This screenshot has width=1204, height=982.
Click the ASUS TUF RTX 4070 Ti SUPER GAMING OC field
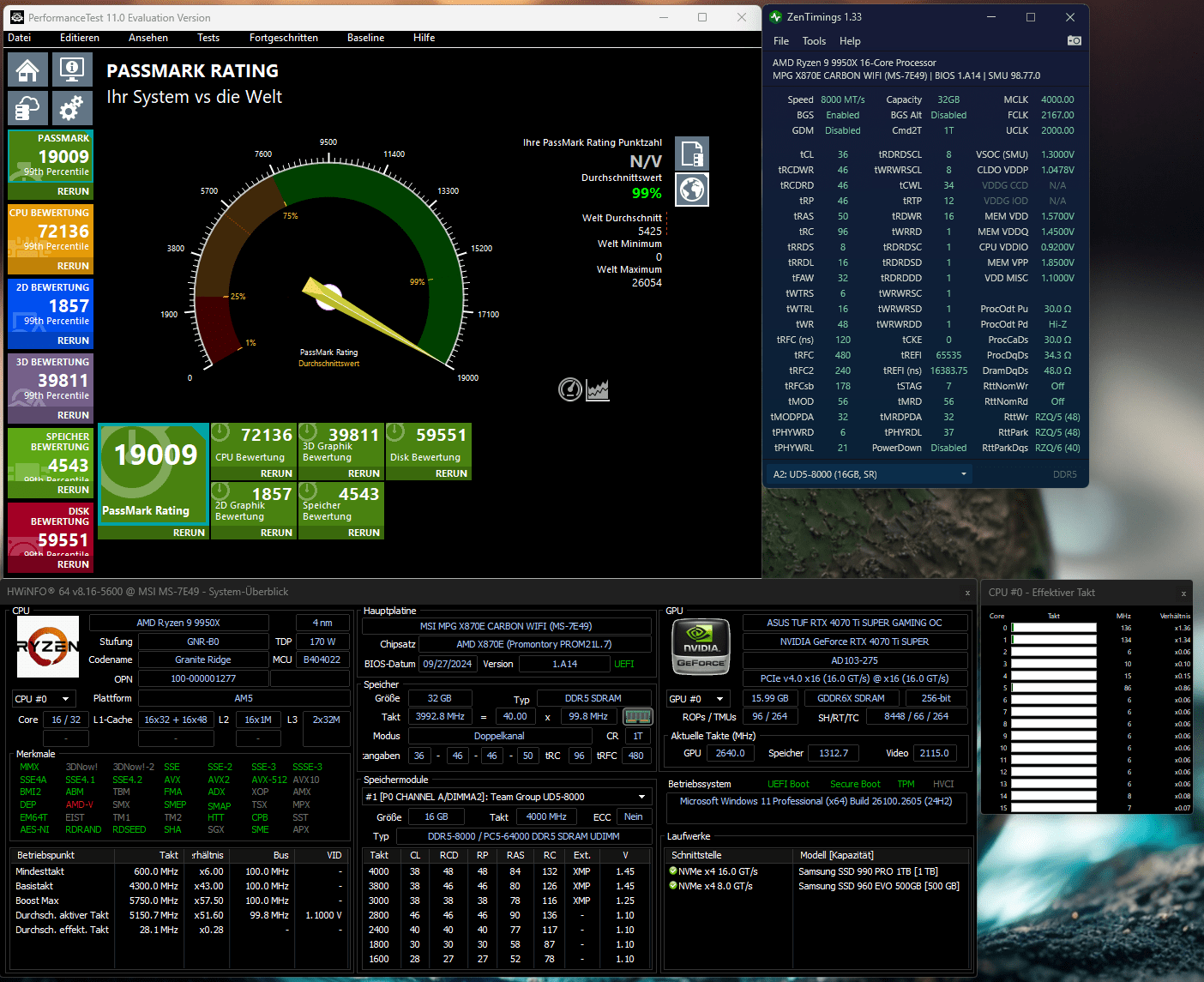[854, 623]
